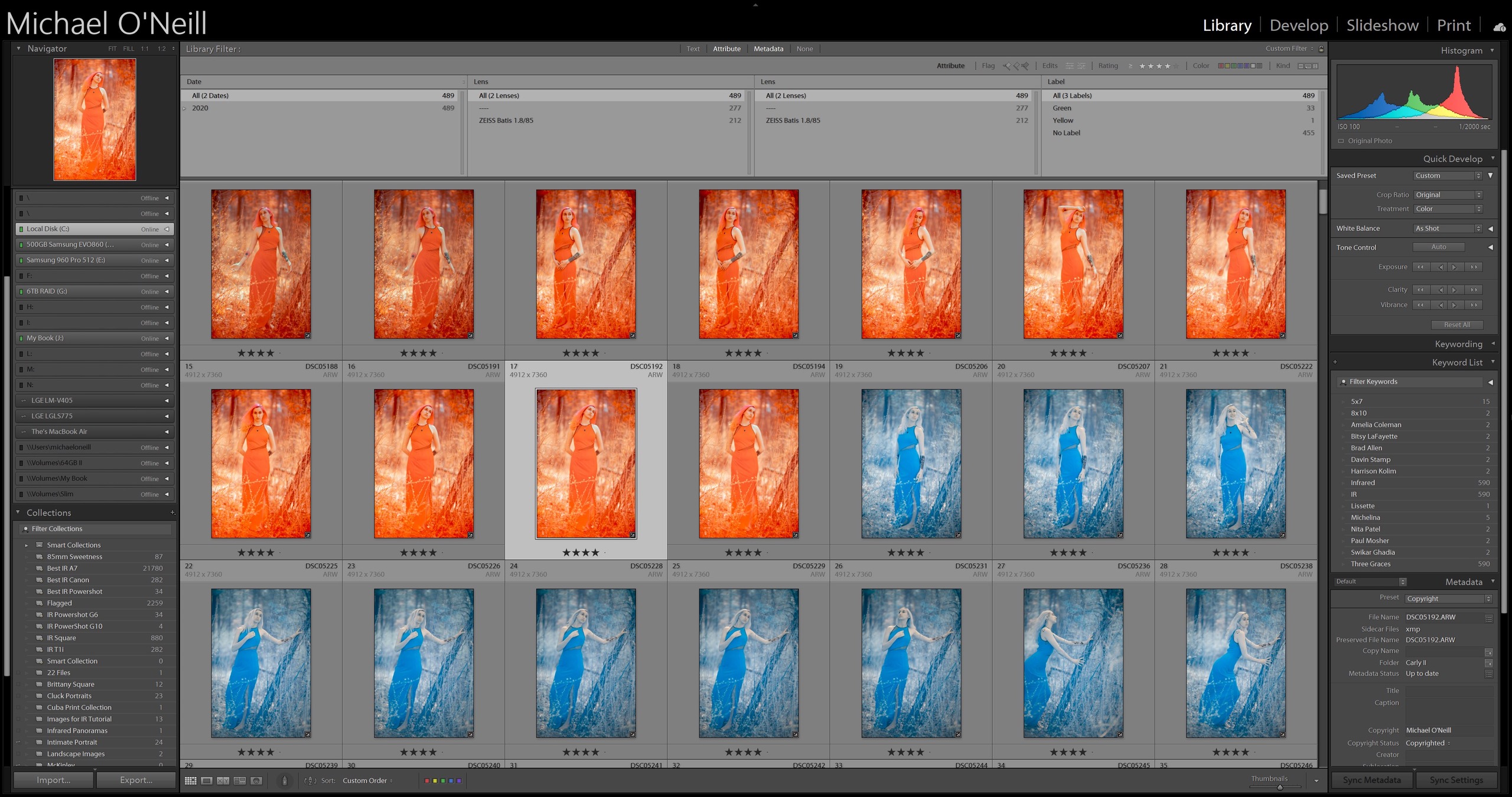Click Sync Metadata button
The height and width of the screenshot is (797, 1512).
pyautogui.click(x=1371, y=780)
